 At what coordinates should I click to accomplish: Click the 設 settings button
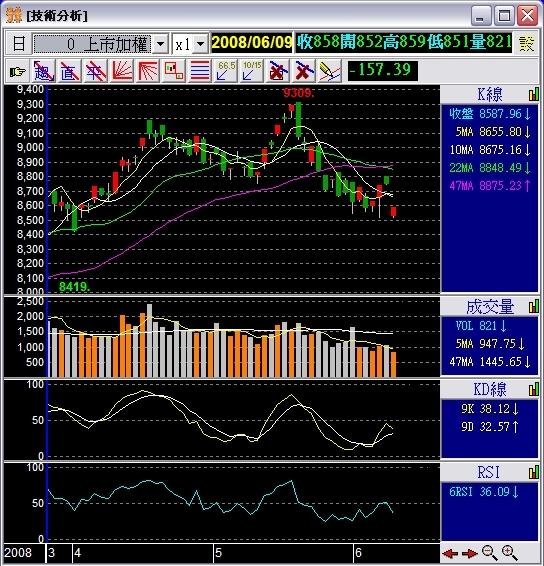click(x=526, y=44)
